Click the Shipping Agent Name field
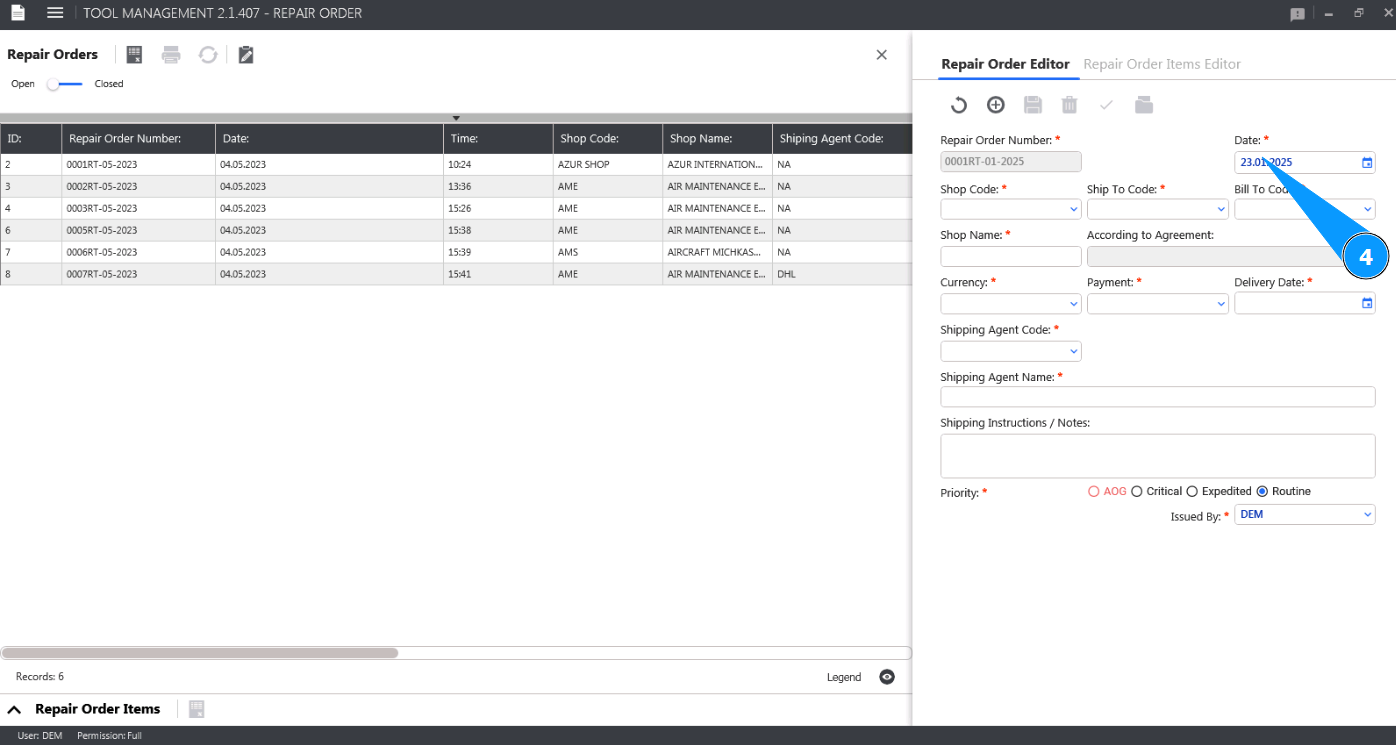The width and height of the screenshot is (1396, 746). pos(1158,397)
